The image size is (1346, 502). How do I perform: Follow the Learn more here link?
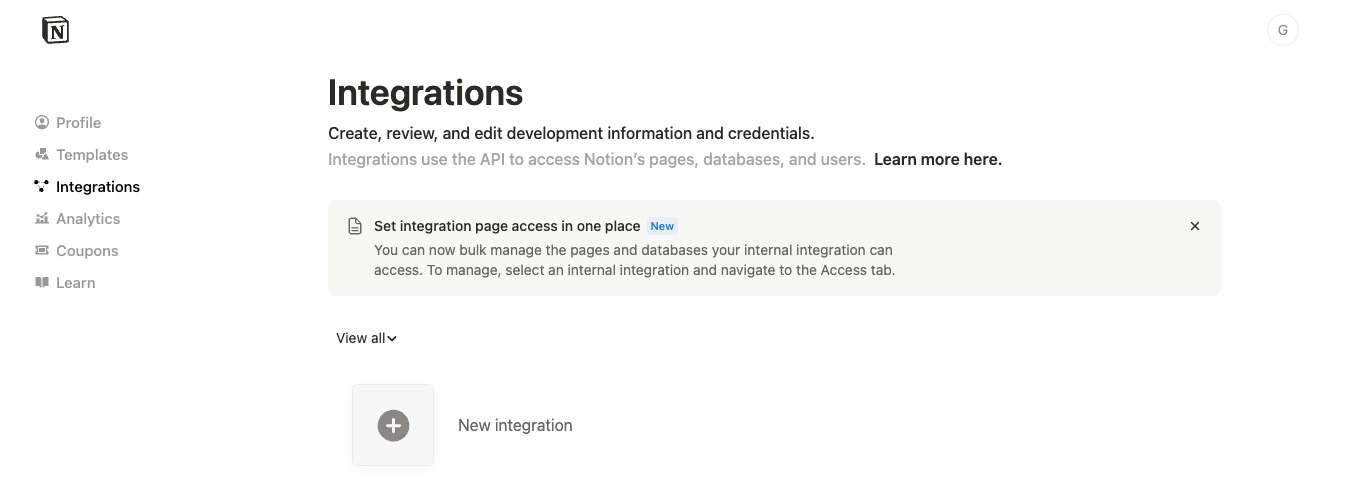click(937, 159)
